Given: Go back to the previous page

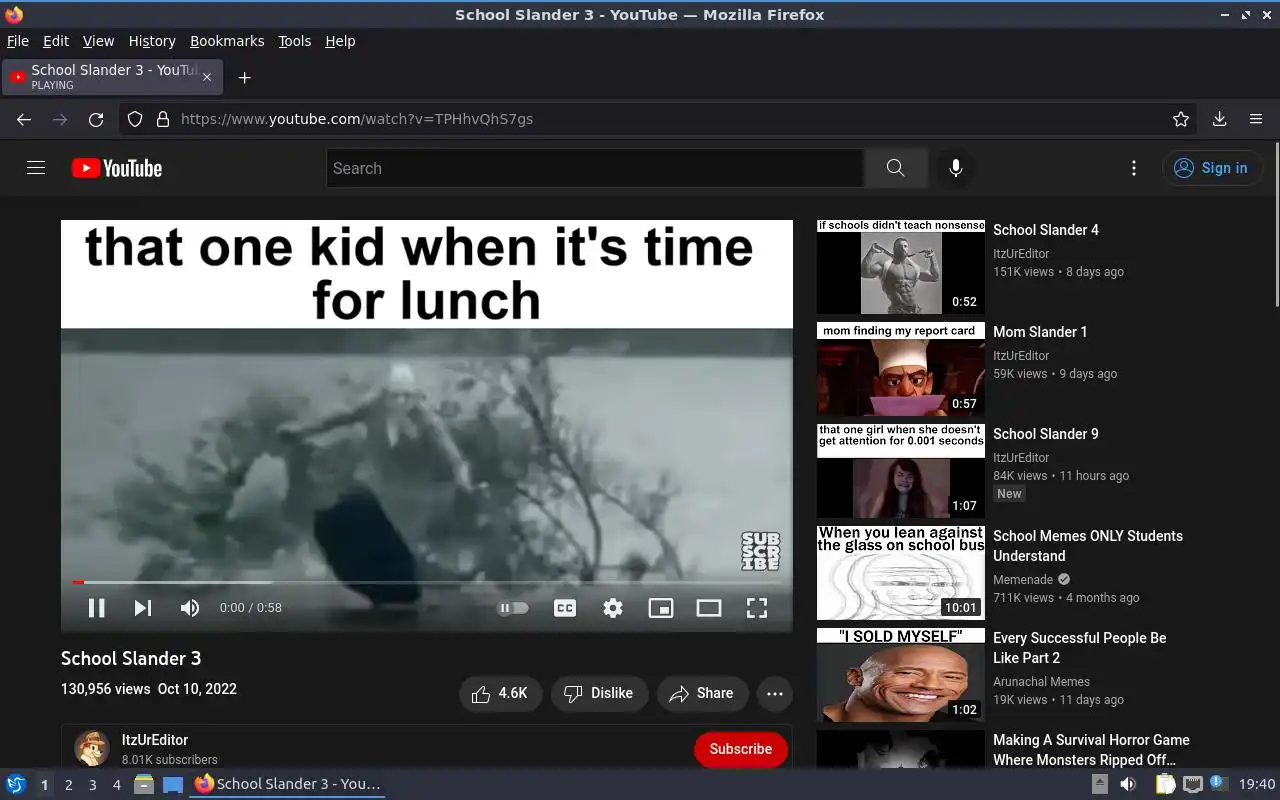Looking at the screenshot, I should (x=24, y=119).
